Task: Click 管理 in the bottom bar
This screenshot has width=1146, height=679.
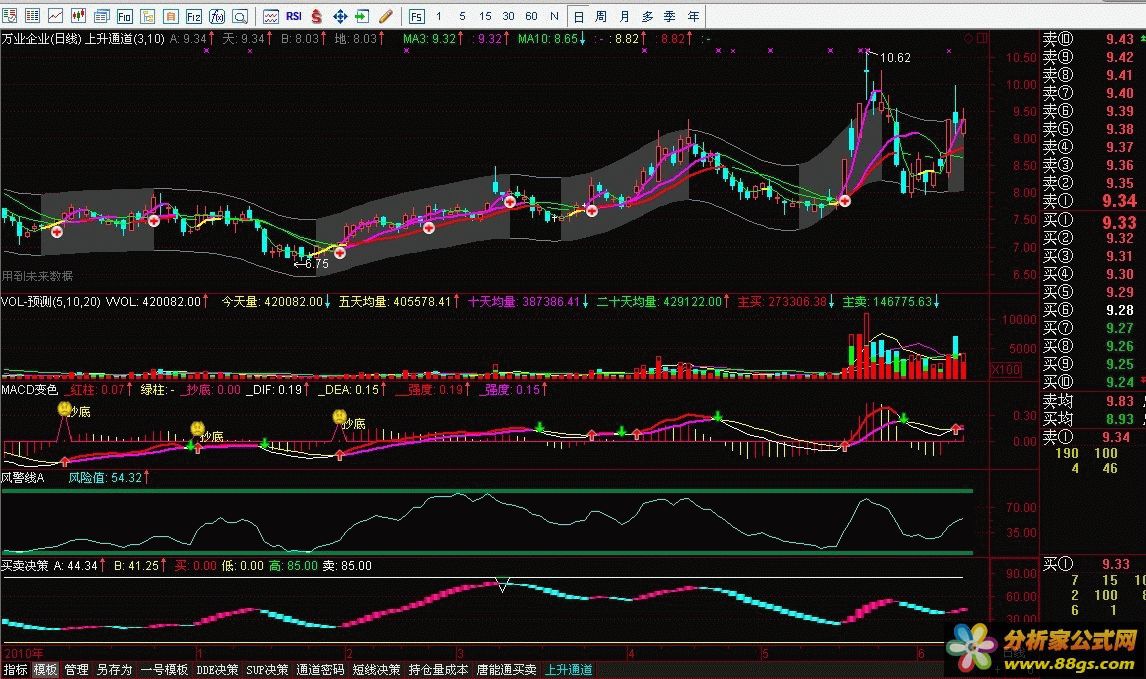Action: click(x=76, y=669)
